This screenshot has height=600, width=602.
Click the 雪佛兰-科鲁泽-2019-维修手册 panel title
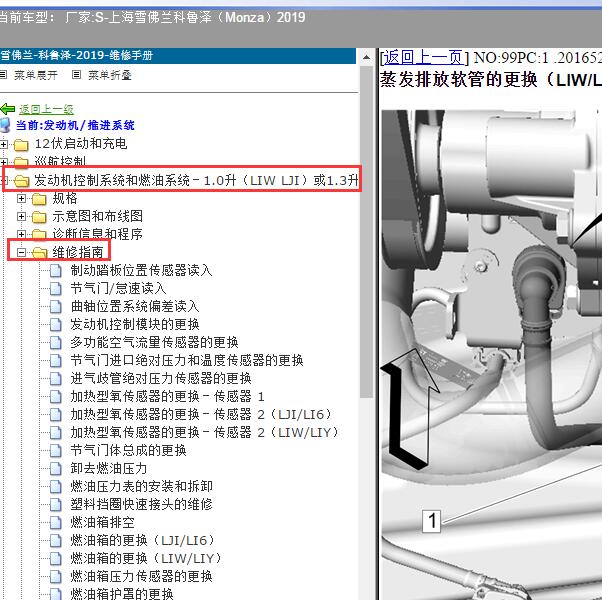(x=77, y=56)
